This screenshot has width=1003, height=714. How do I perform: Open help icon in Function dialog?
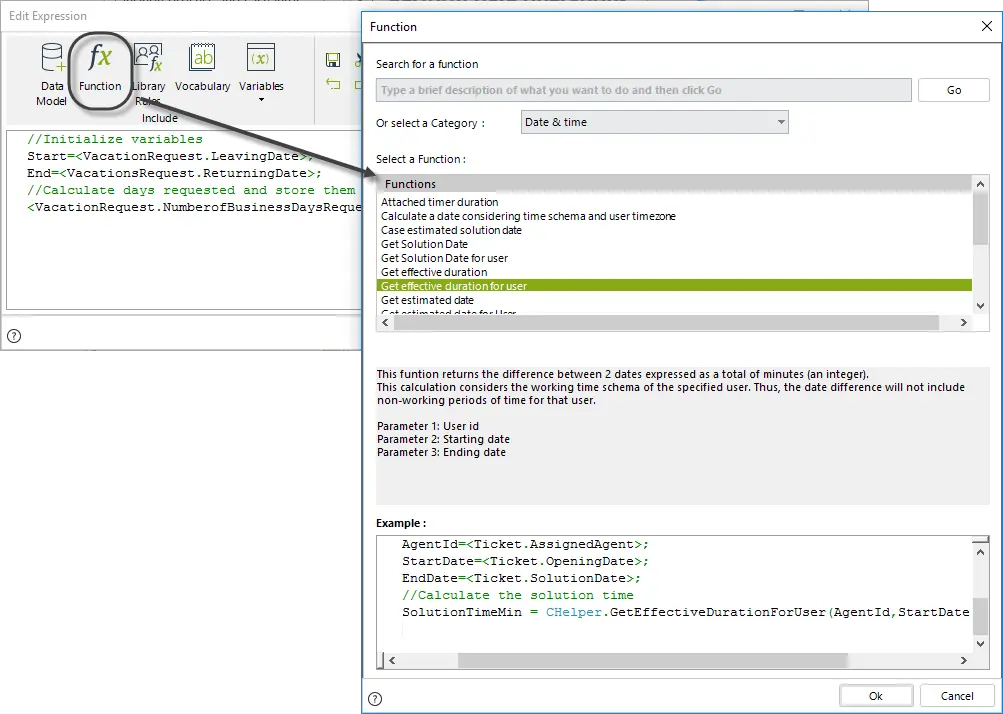[375, 699]
